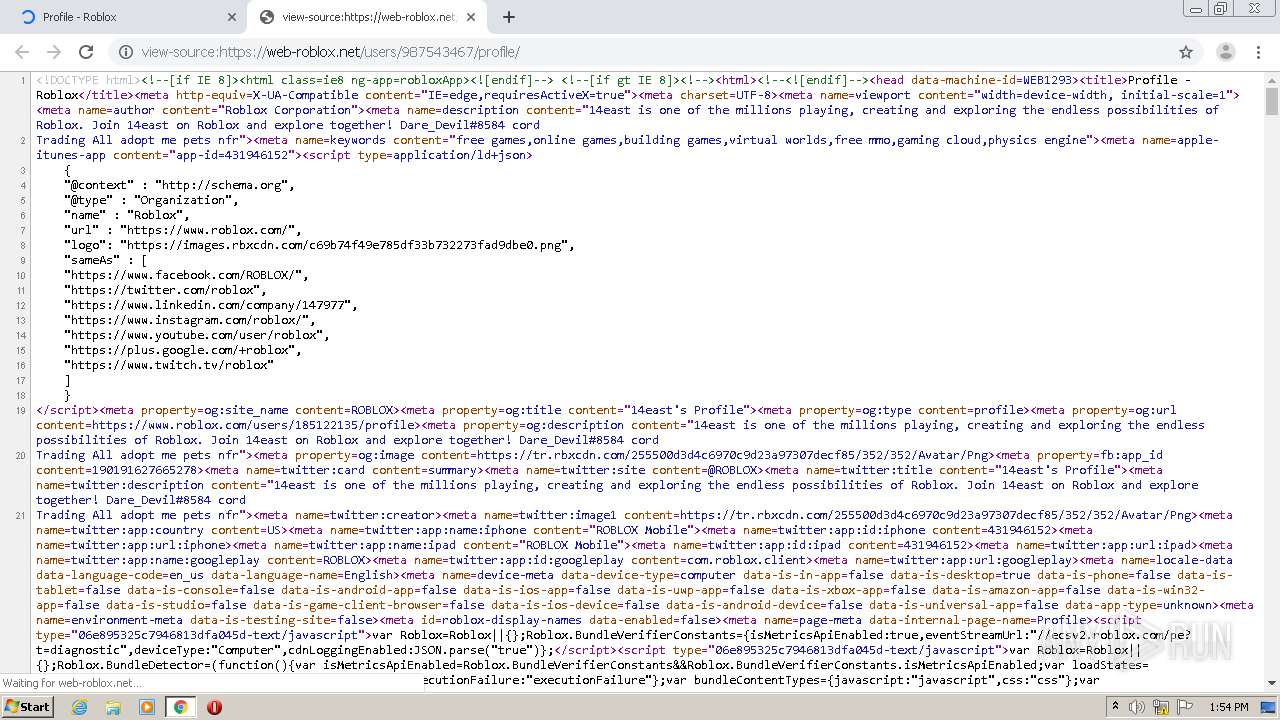Close the Profile - Roblox tab
The height and width of the screenshot is (720, 1280).
(x=231, y=17)
